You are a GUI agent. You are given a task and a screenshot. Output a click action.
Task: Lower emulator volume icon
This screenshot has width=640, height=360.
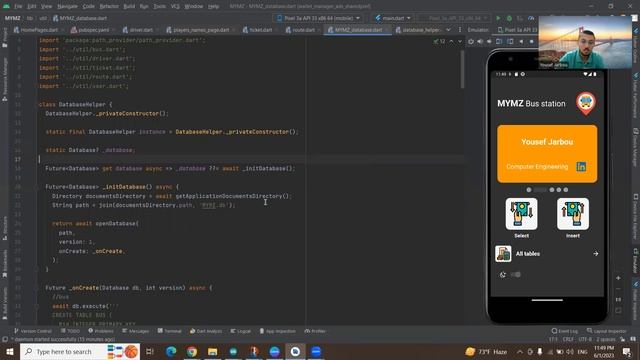pyautogui.click(x=489, y=41)
